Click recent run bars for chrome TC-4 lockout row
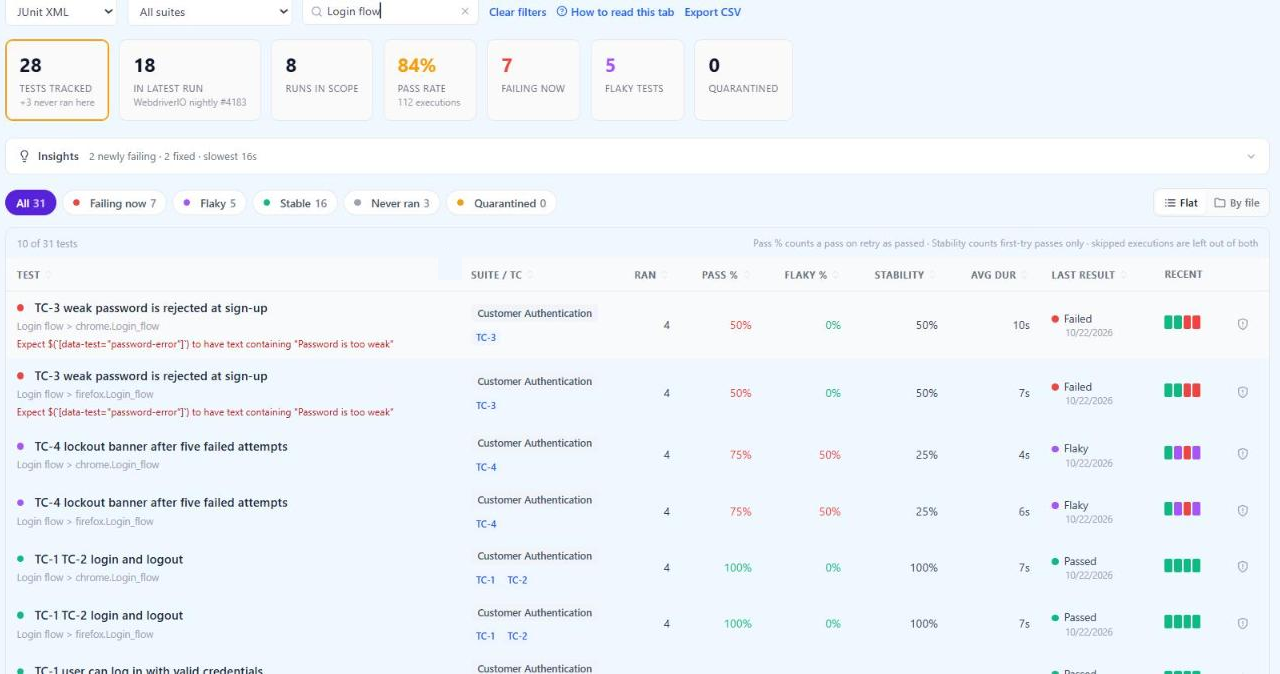 tap(1182, 452)
